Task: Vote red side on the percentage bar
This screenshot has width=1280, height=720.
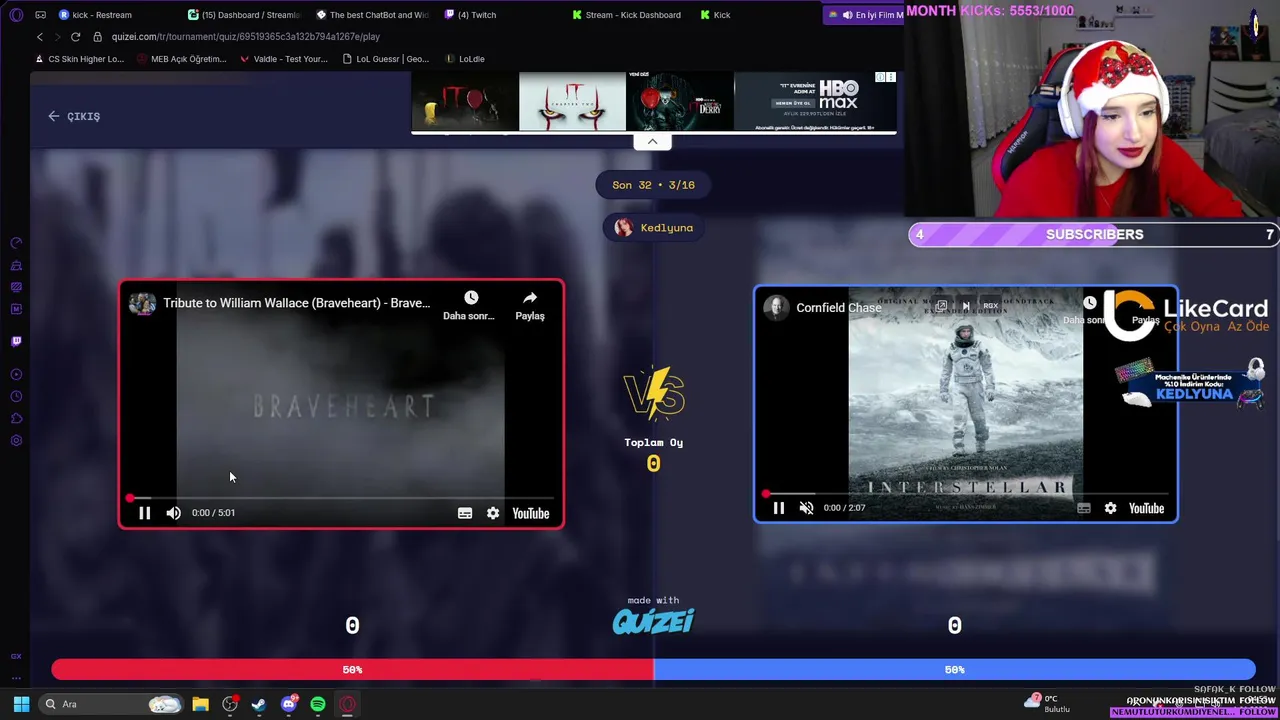Action: [352, 669]
